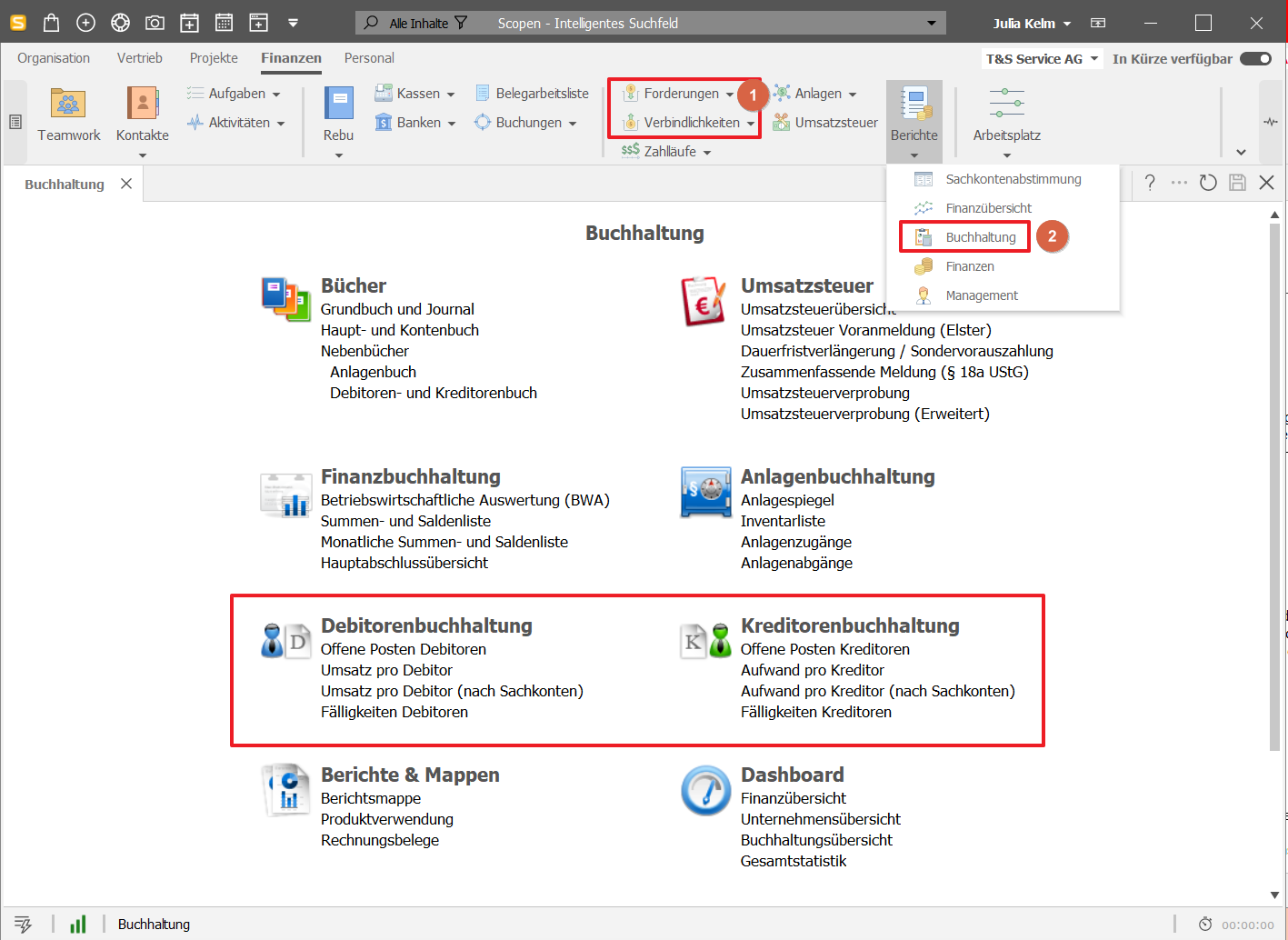Expand the Banken dropdown

pyautogui.click(x=452, y=123)
